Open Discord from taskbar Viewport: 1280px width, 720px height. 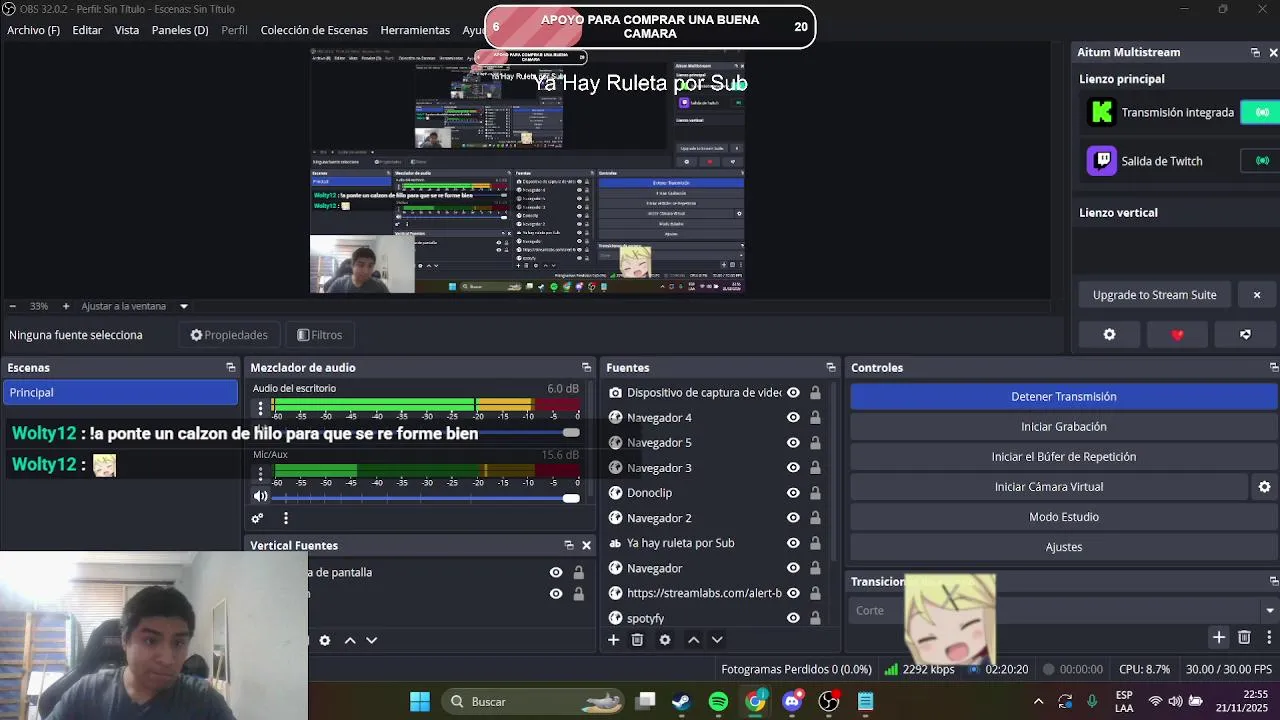(792, 702)
